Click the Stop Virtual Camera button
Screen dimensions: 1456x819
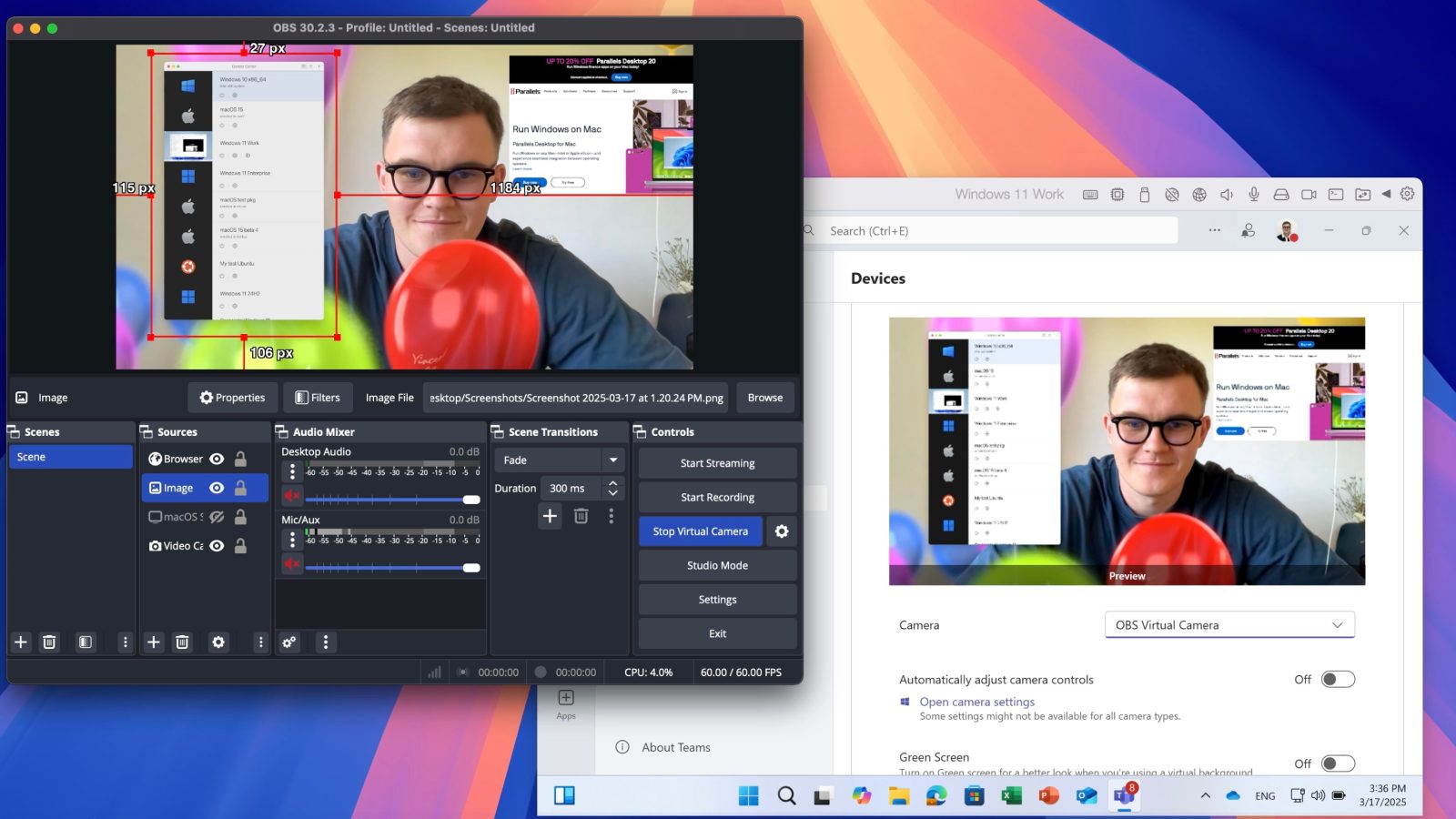[700, 531]
